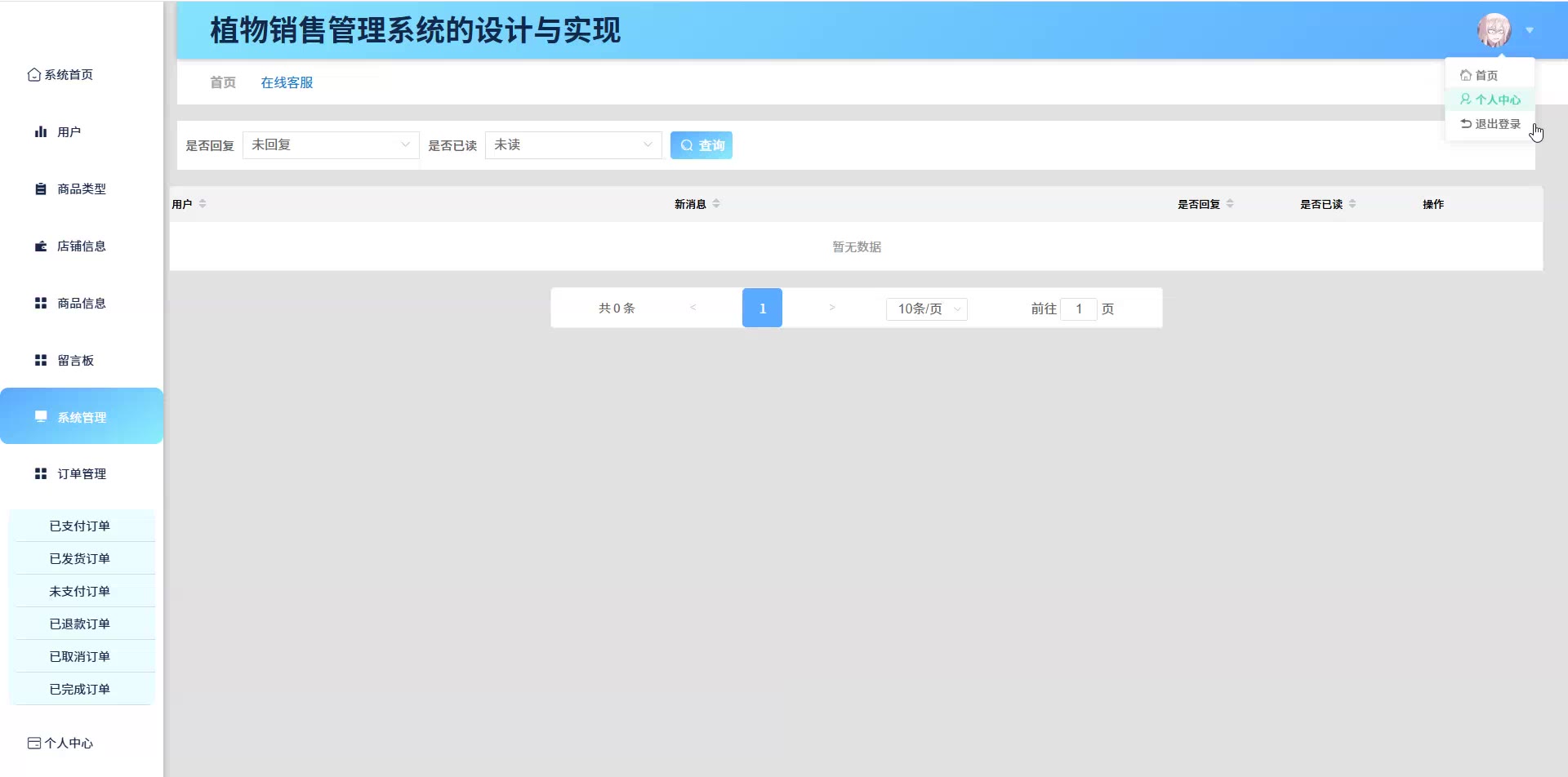Click the monitor icon beside 系统管理
This screenshot has width=1568, height=777.
41,417
